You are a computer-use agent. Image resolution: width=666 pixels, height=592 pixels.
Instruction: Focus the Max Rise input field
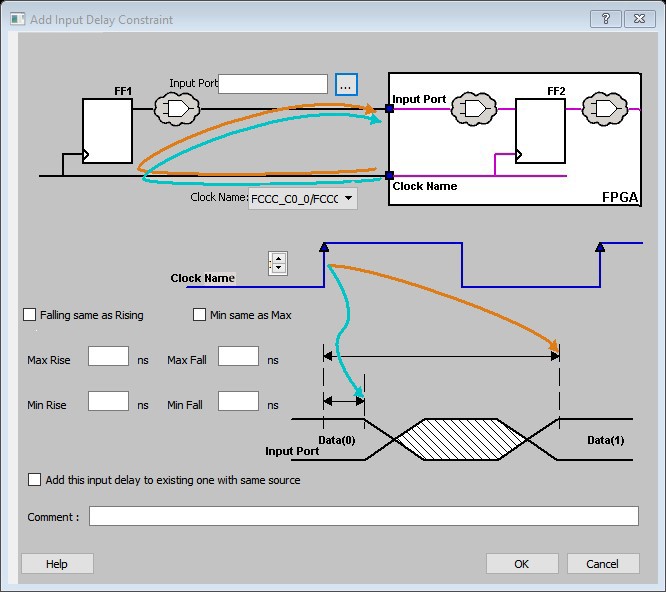pyautogui.click(x=108, y=357)
